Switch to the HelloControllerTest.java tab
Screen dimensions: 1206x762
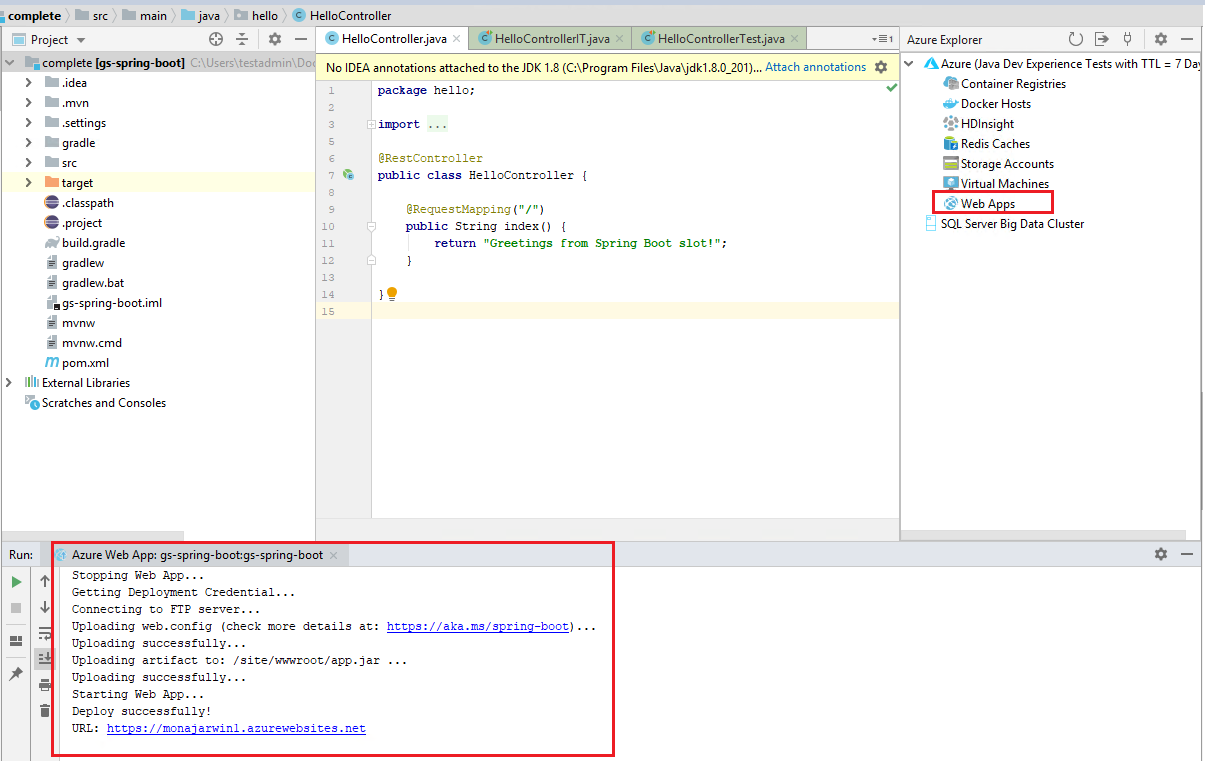click(713, 36)
